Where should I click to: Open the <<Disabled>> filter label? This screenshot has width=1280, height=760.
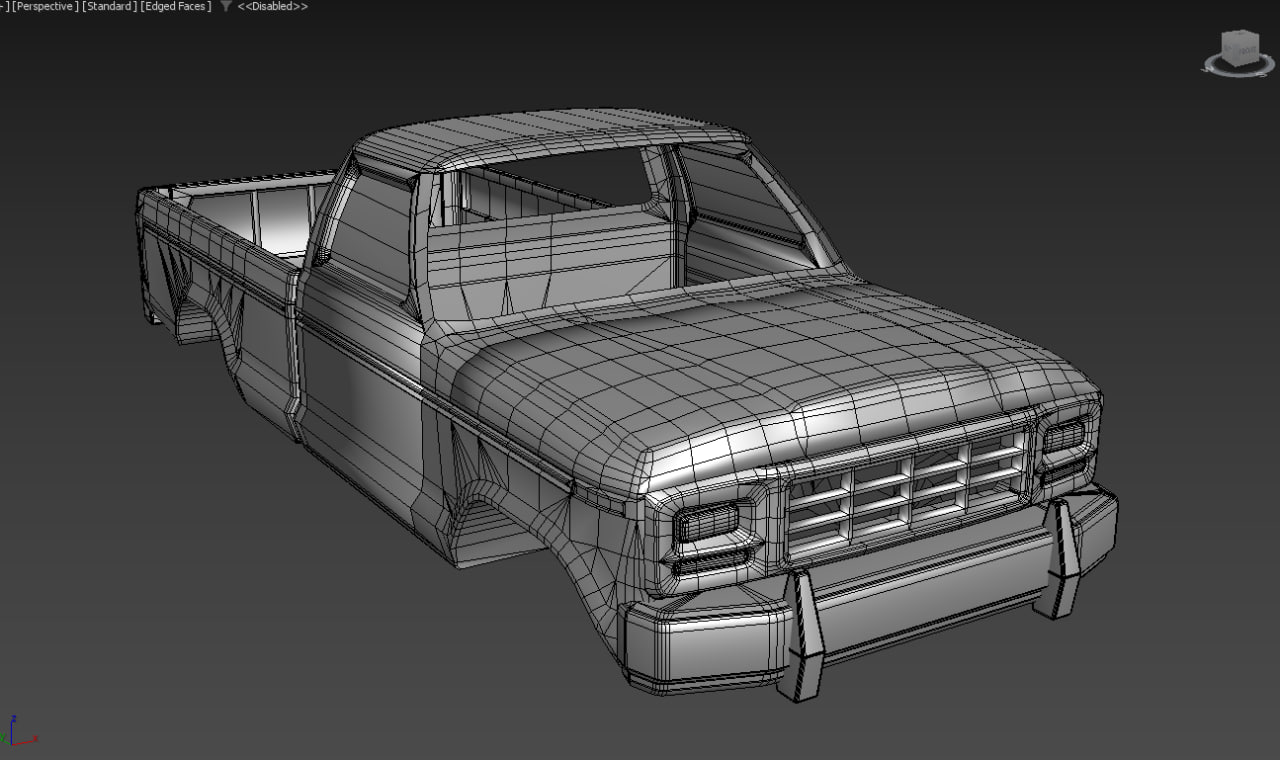(x=272, y=7)
